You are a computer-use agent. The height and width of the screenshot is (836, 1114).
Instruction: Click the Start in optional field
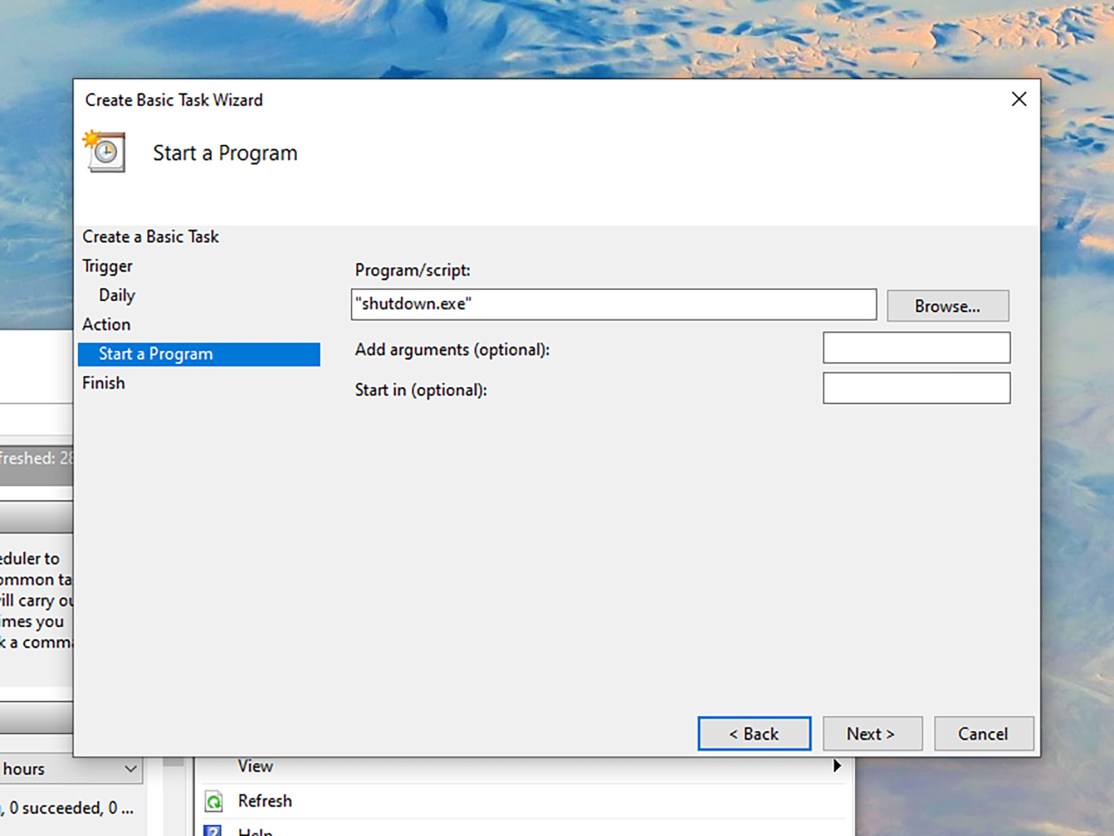pos(916,388)
